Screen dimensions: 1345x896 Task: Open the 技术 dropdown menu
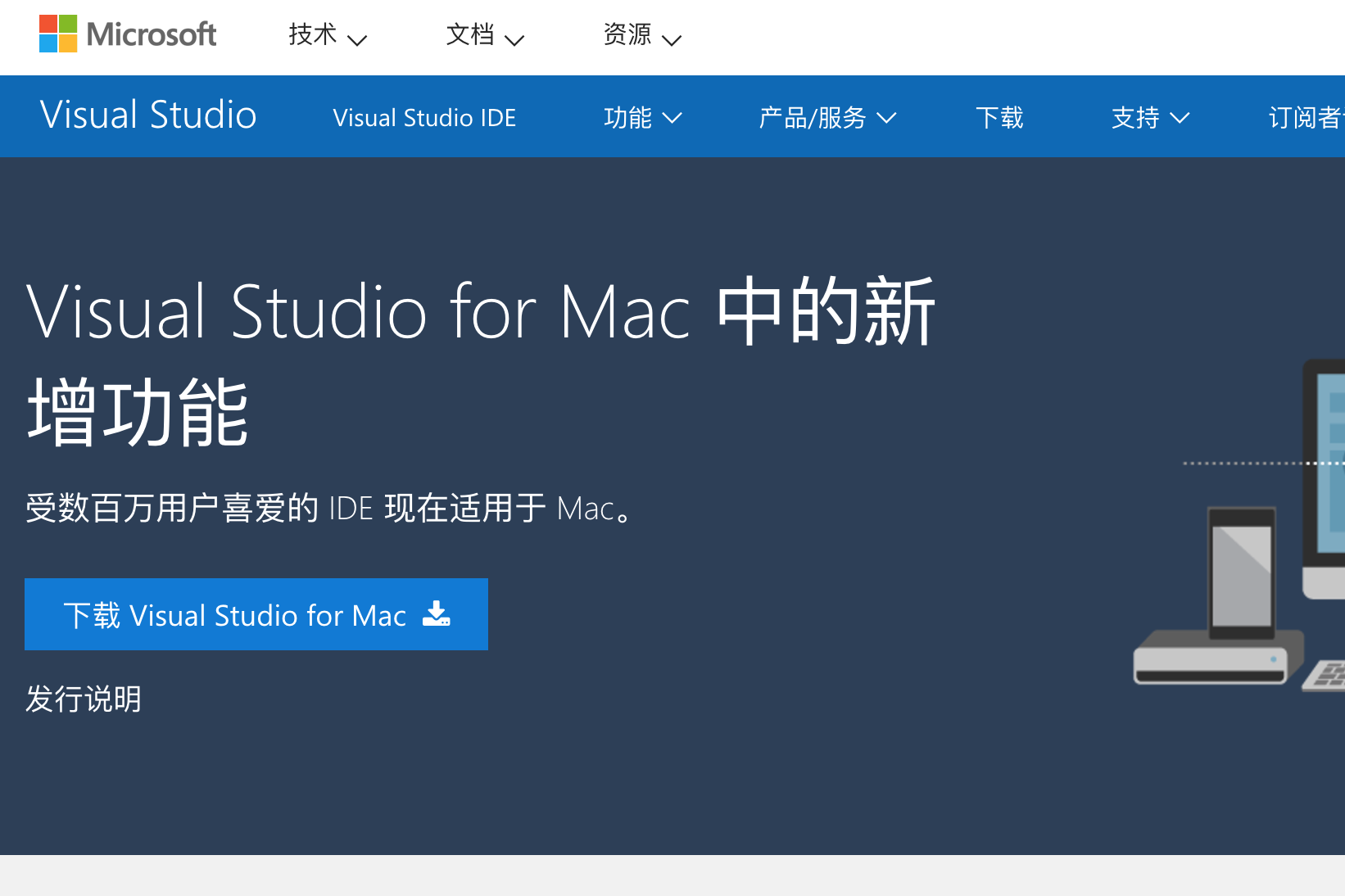click(328, 35)
